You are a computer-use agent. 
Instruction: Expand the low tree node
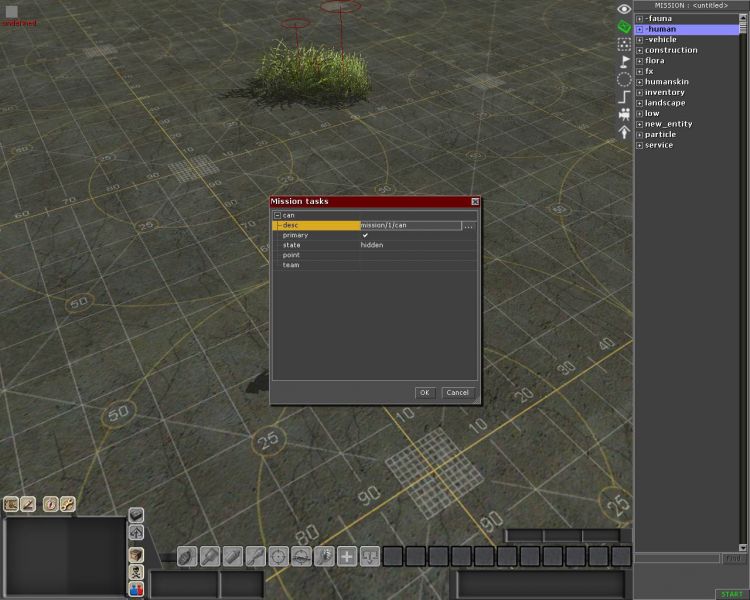pyautogui.click(x=640, y=113)
